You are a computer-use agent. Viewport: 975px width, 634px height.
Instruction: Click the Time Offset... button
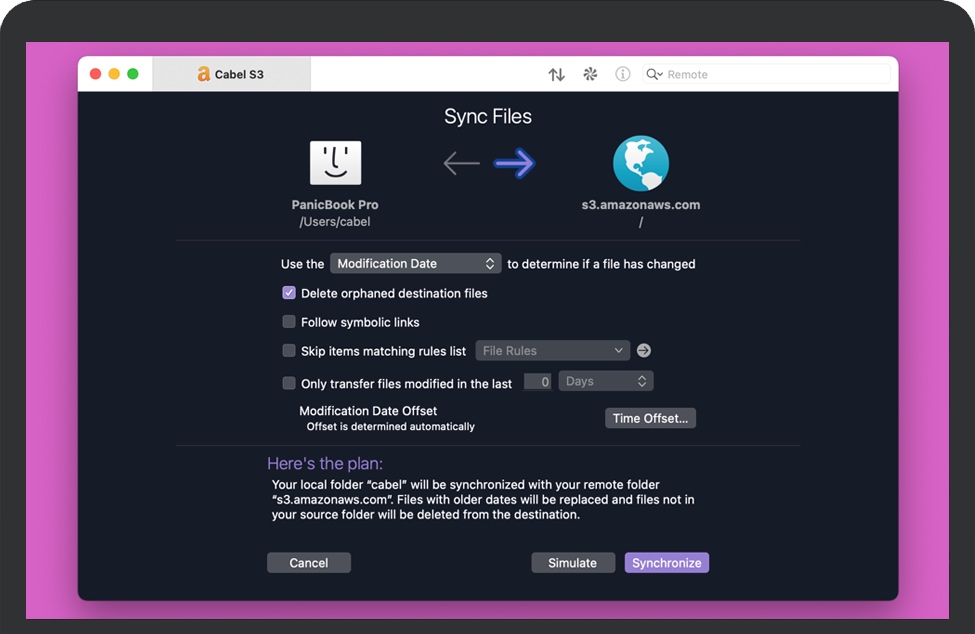click(x=650, y=418)
